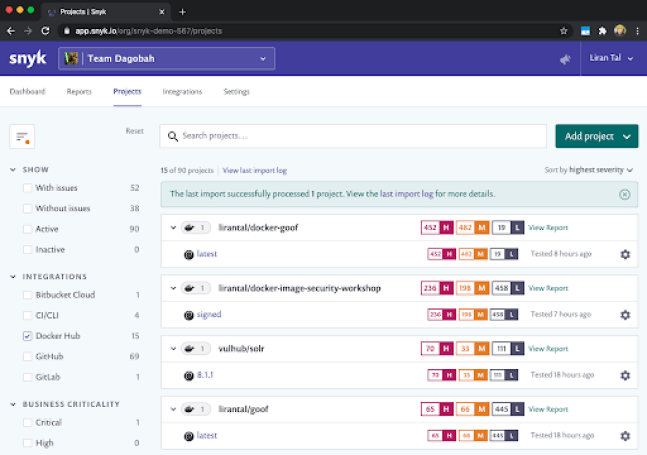Open browser extensions puzzle icon
Image resolution: width=647 pixels, height=455 pixels.
tap(602, 31)
